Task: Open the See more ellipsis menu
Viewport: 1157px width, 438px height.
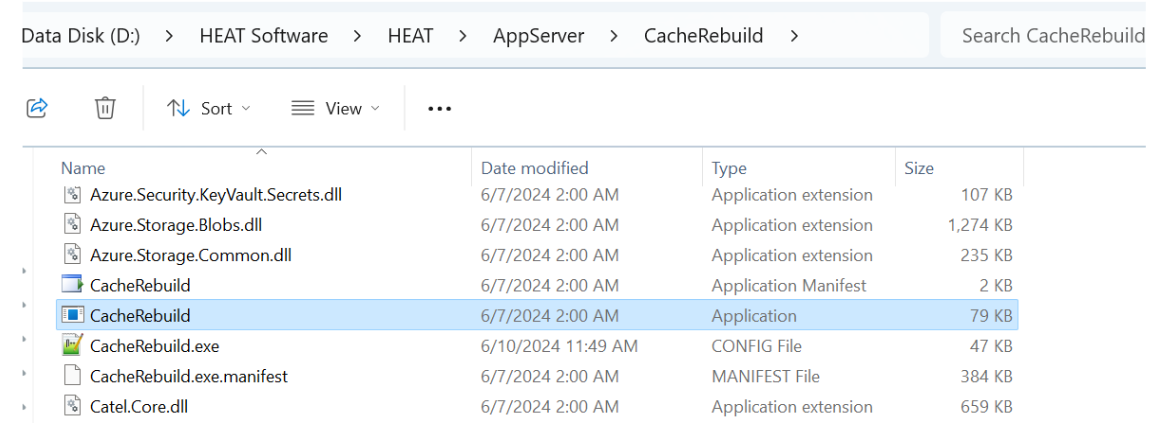Action: [440, 108]
